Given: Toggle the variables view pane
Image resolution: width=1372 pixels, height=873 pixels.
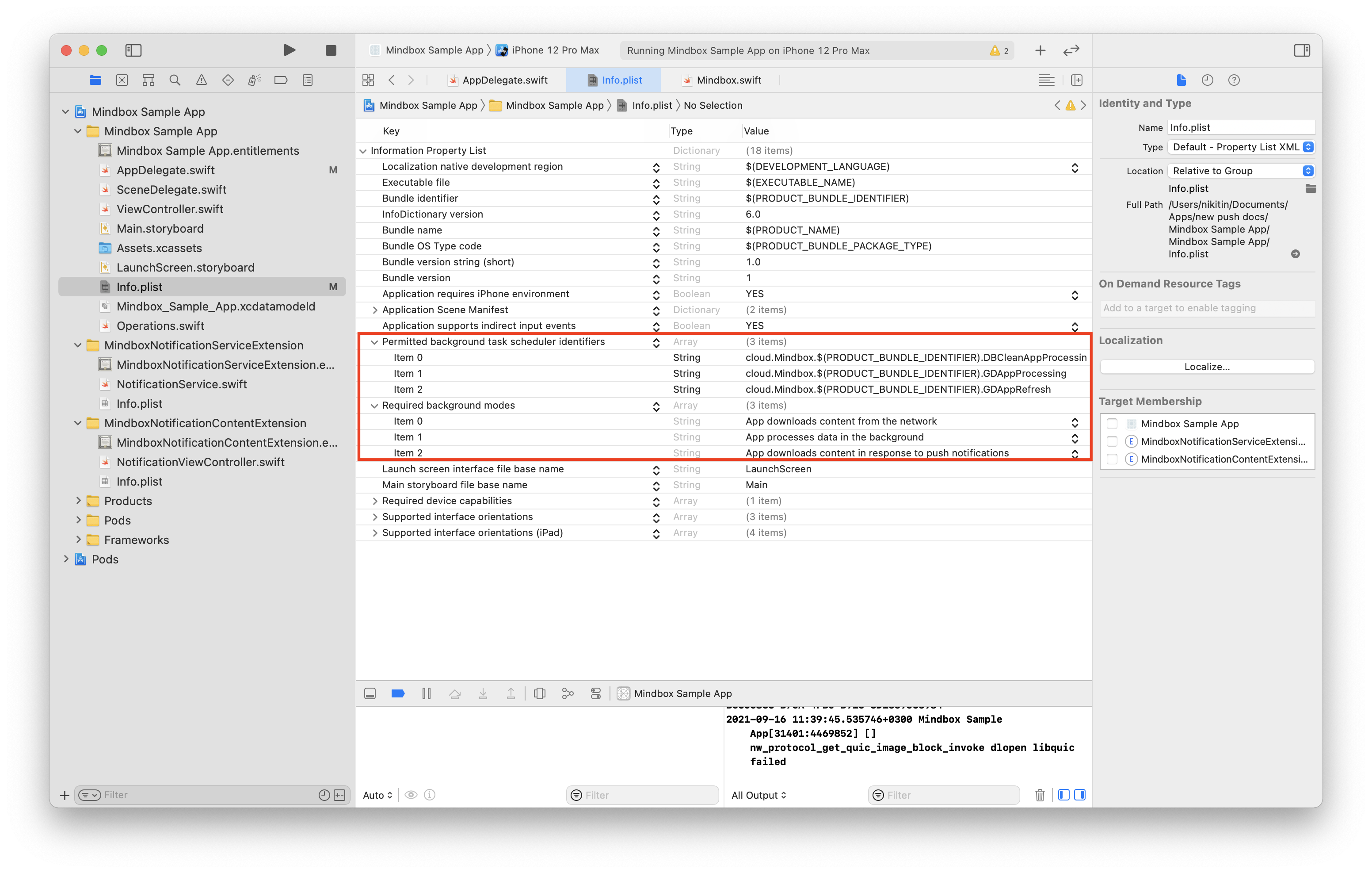Looking at the screenshot, I should (x=1063, y=795).
